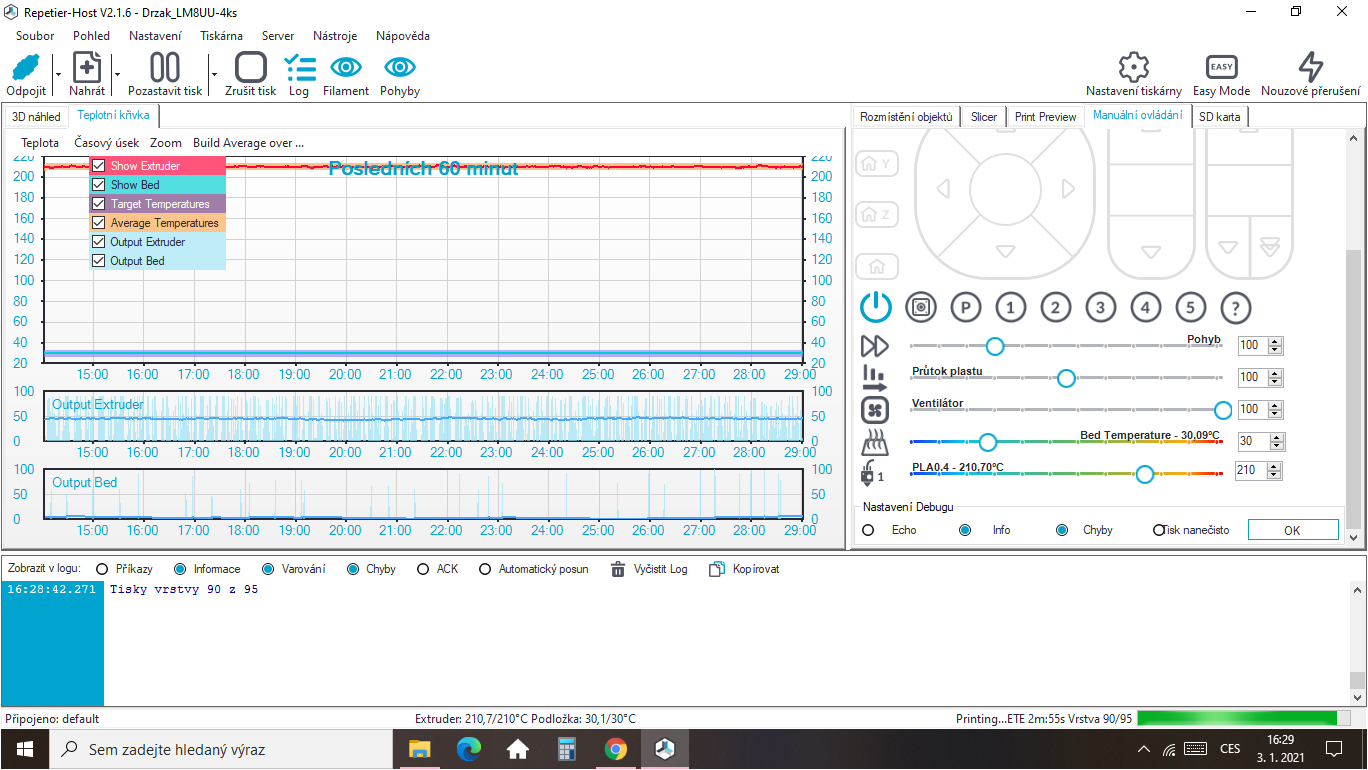This screenshot has height=770, width=1368.
Task: Open Nastavení tiskárny gear icon
Action: [x=1133, y=68]
